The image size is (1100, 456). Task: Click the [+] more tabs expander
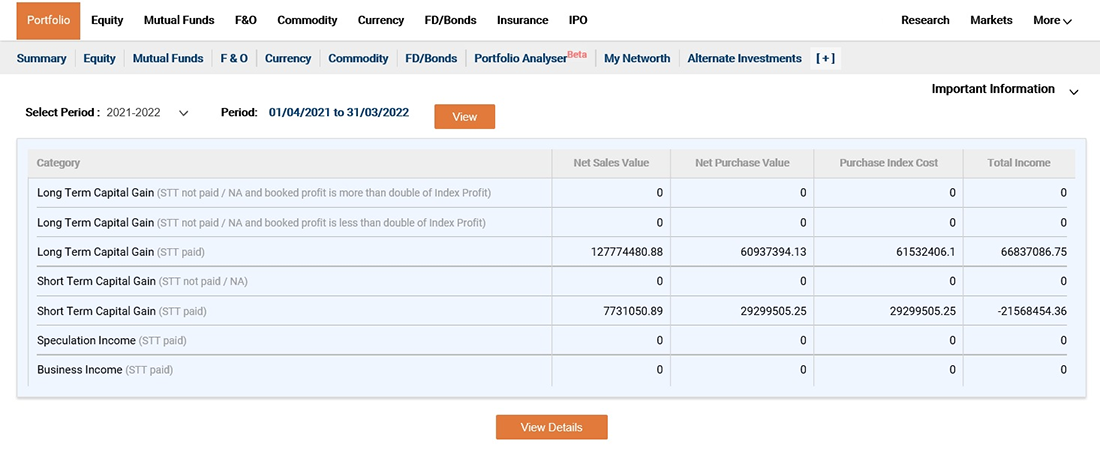tap(825, 59)
